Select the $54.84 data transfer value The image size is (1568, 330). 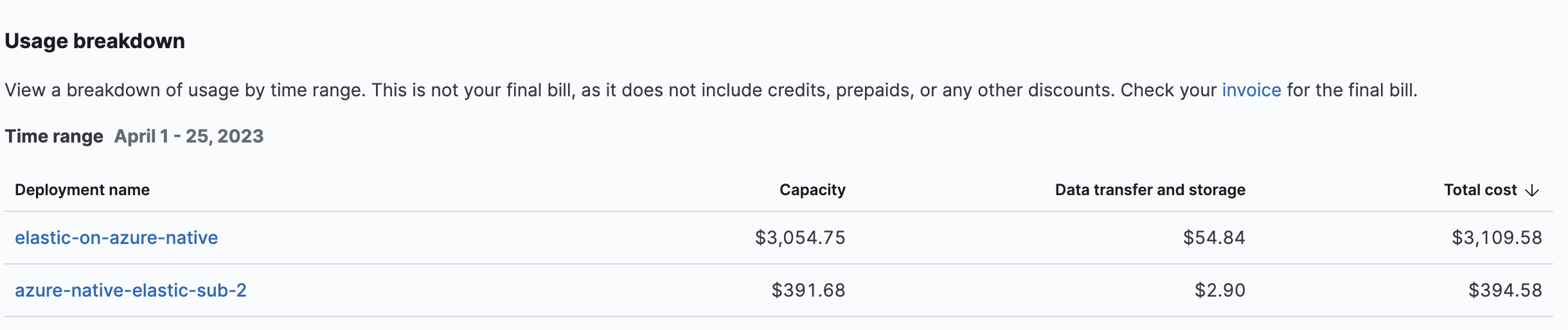point(1214,238)
